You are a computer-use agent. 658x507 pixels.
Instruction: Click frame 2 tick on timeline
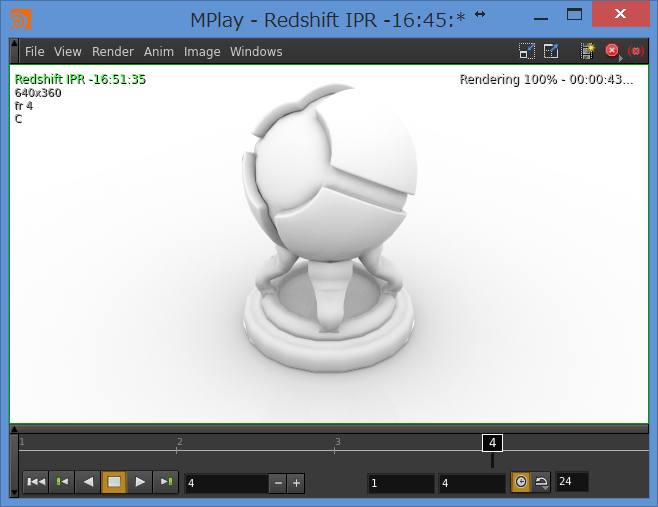pyautogui.click(x=177, y=450)
